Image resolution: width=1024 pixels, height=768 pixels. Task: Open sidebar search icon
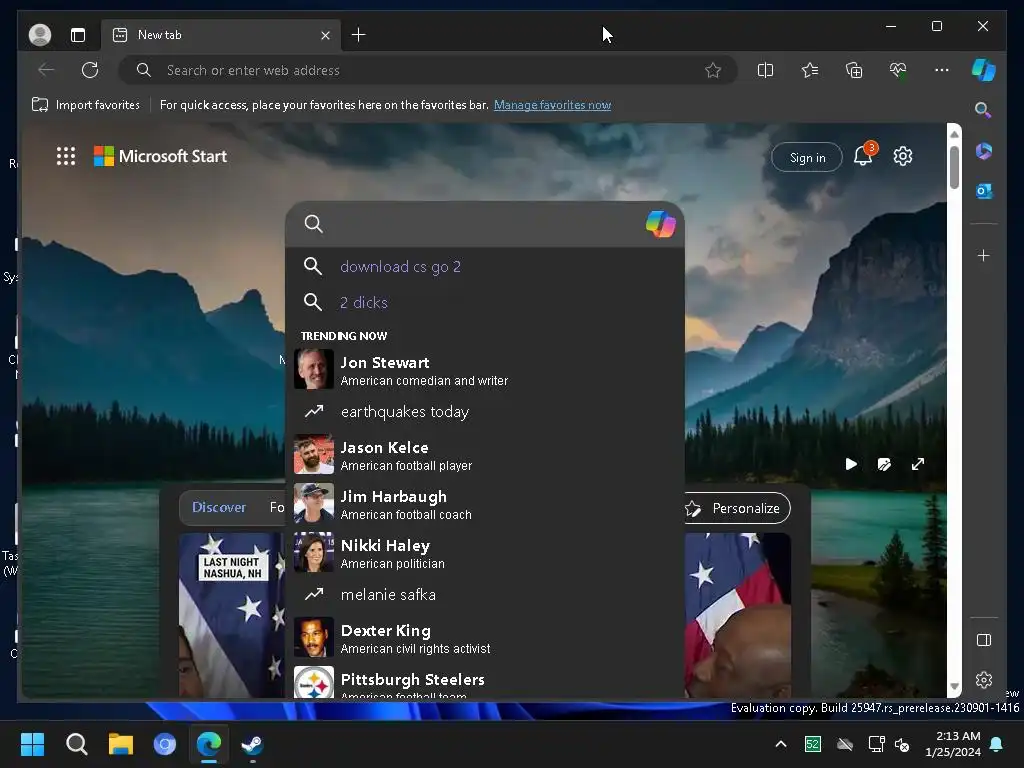click(983, 110)
